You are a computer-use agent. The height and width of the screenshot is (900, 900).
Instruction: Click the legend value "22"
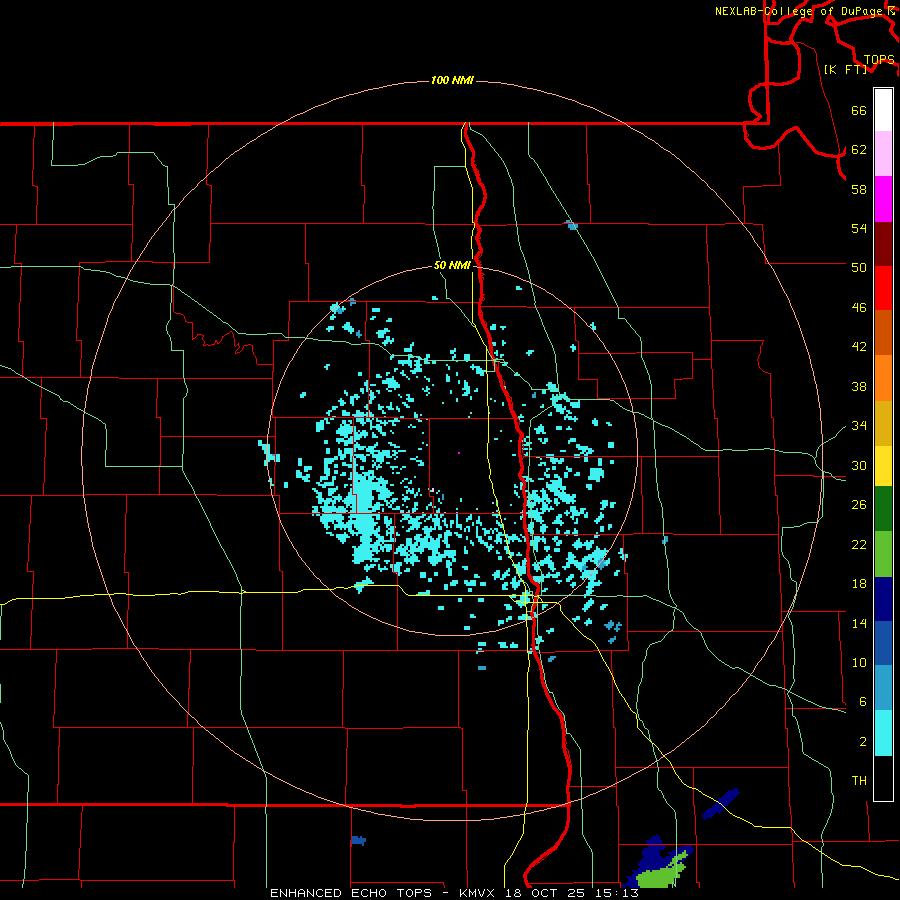point(859,544)
